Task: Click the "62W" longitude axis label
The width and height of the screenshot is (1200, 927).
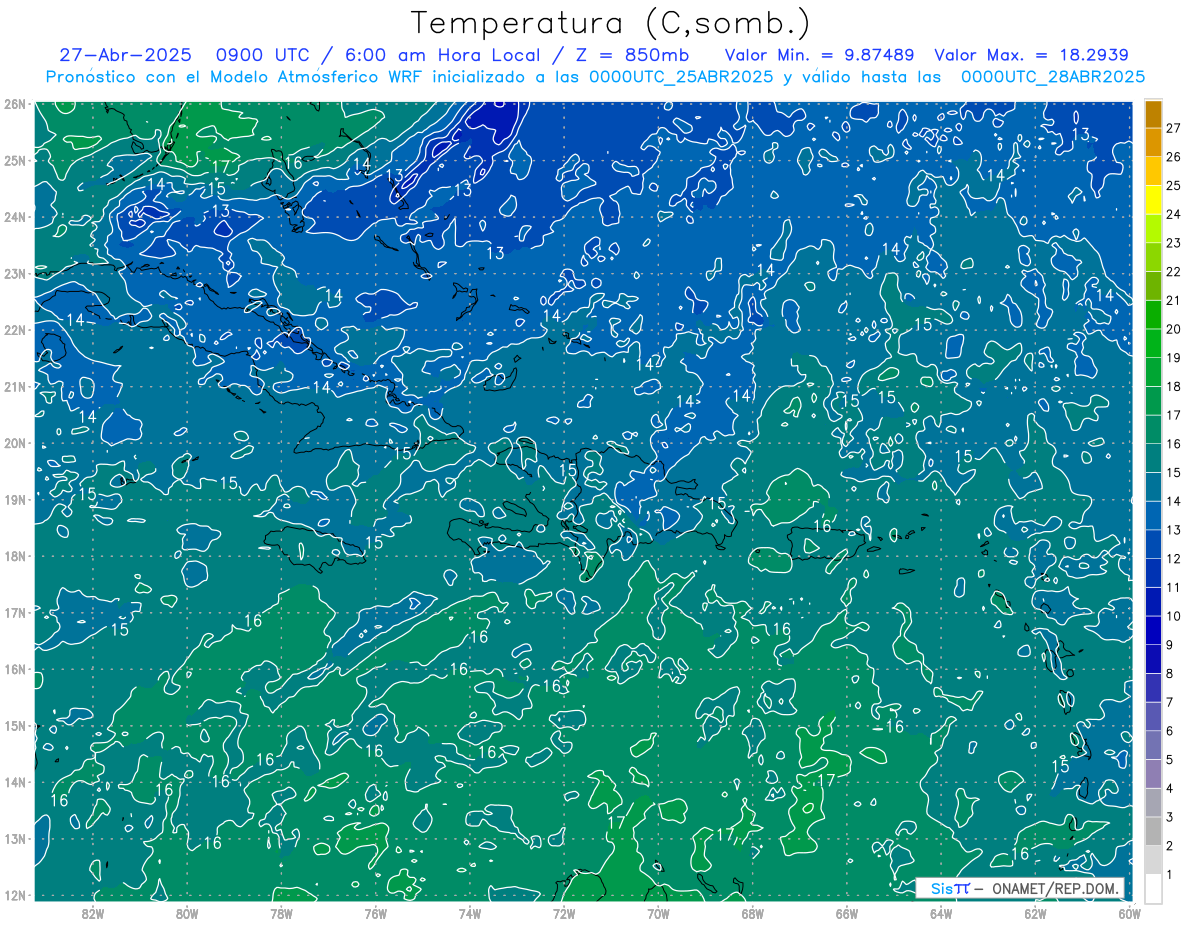Action: pyautogui.click(x=1035, y=913)
